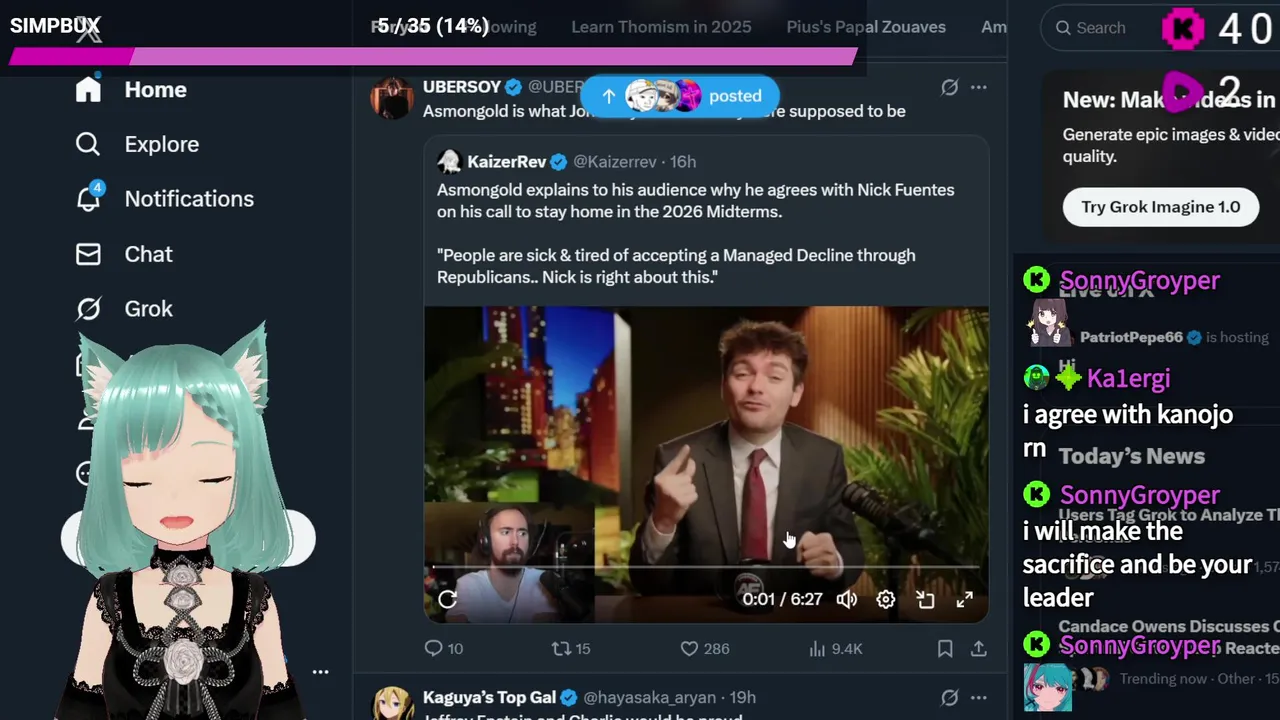Switch to Pius's Papal Zouaves tab
This screenshot has height=720, width=1280.
click(x=866, y=27)
